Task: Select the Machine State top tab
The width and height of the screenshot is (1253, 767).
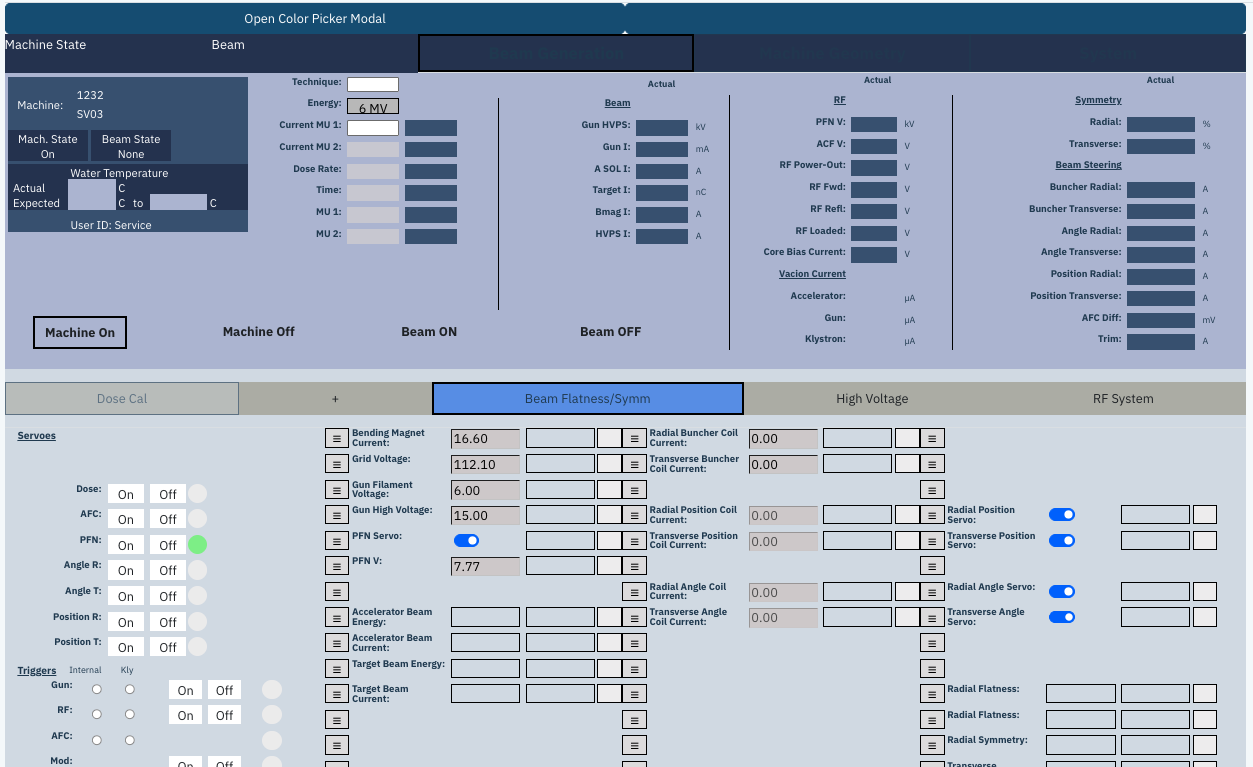Action: click(x=46, y=45)
